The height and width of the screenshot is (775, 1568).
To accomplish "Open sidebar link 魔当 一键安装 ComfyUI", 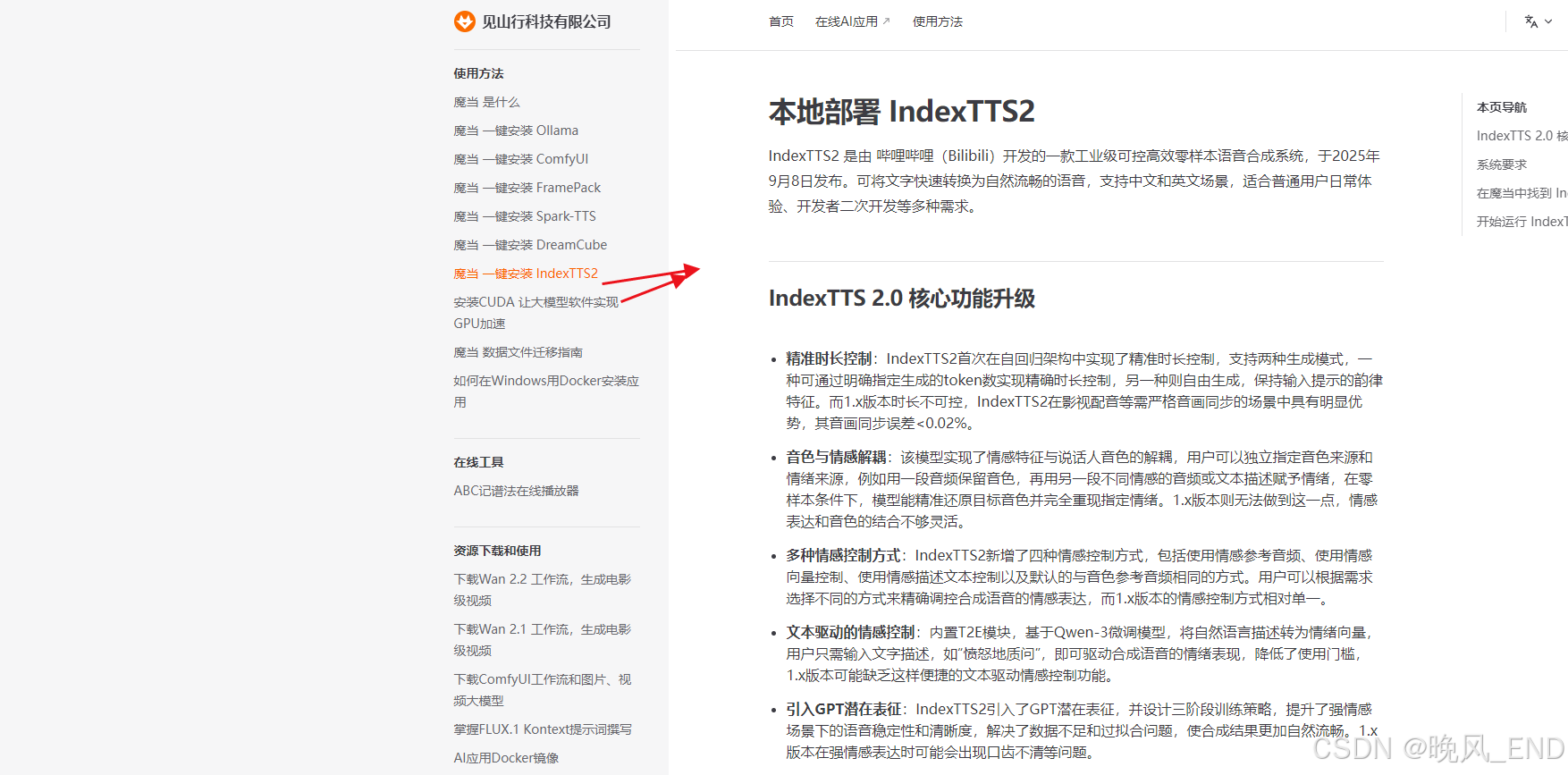I will pyautogui.click(x=521, y=159).
